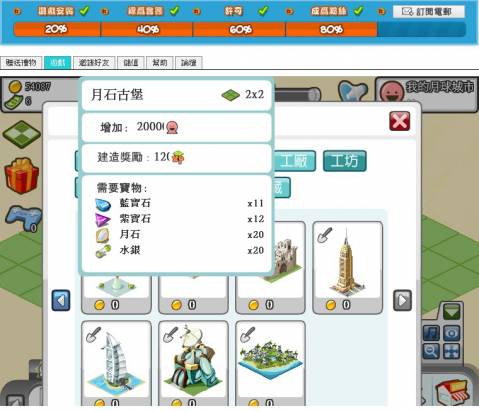Click the 80% progress bar segment

(331, 29)
